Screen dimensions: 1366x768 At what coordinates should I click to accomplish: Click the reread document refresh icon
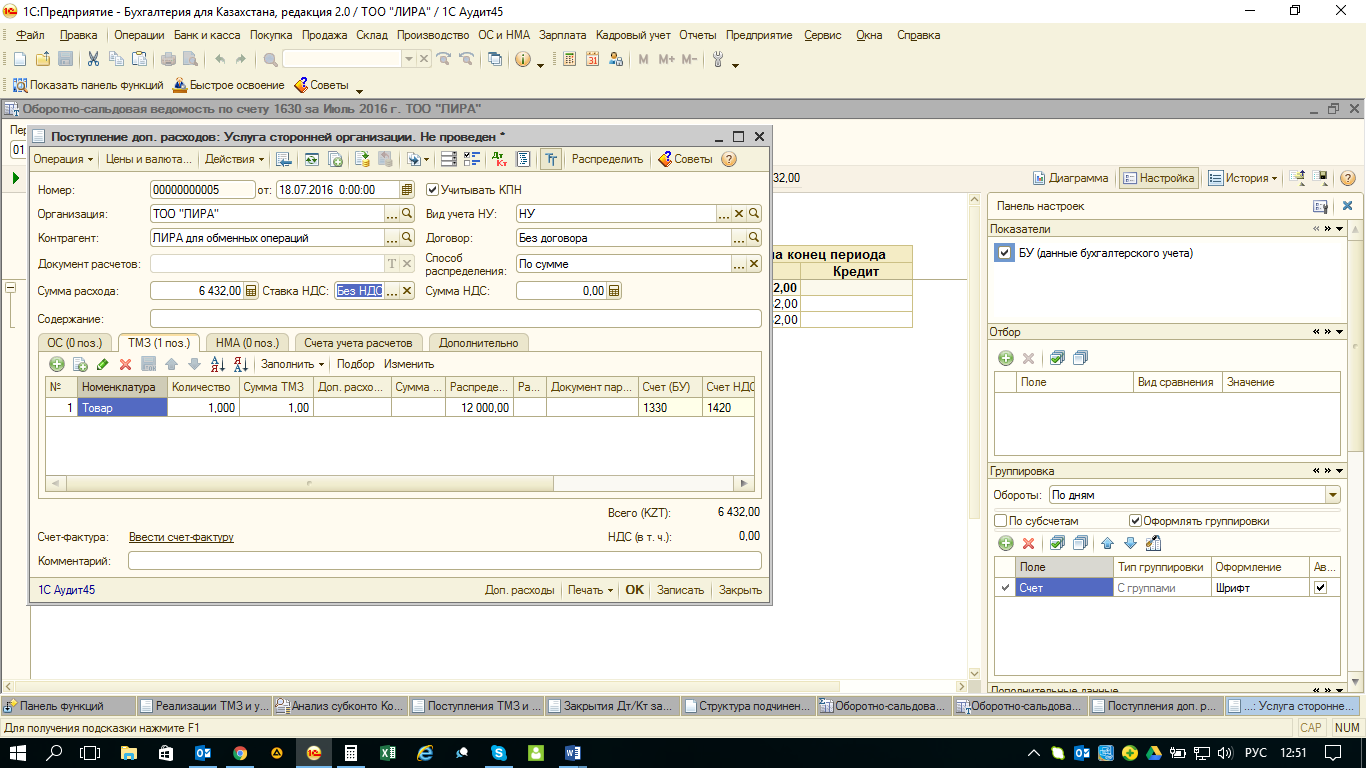tap(312, 159)
